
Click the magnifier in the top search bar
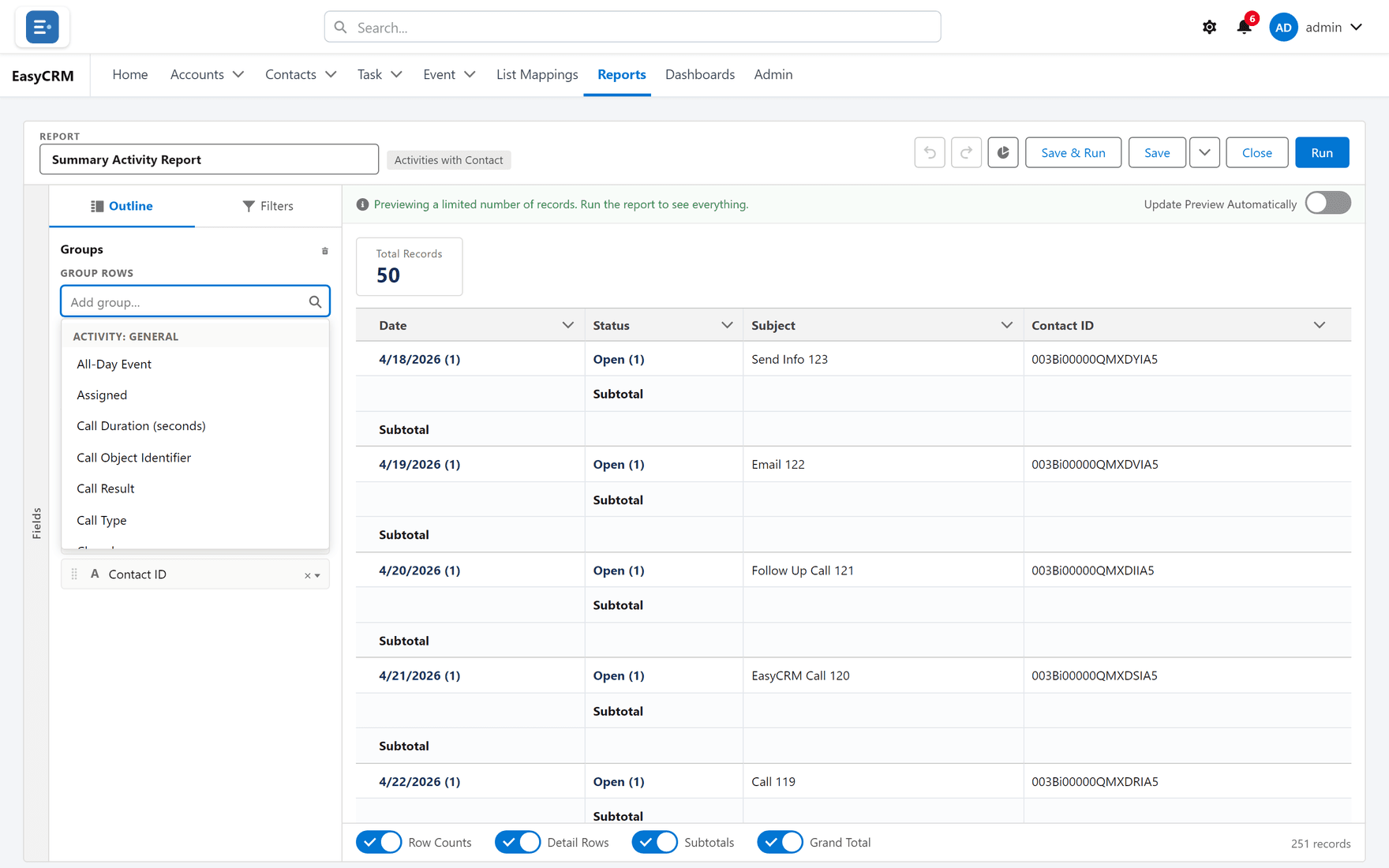pos(340,27)
